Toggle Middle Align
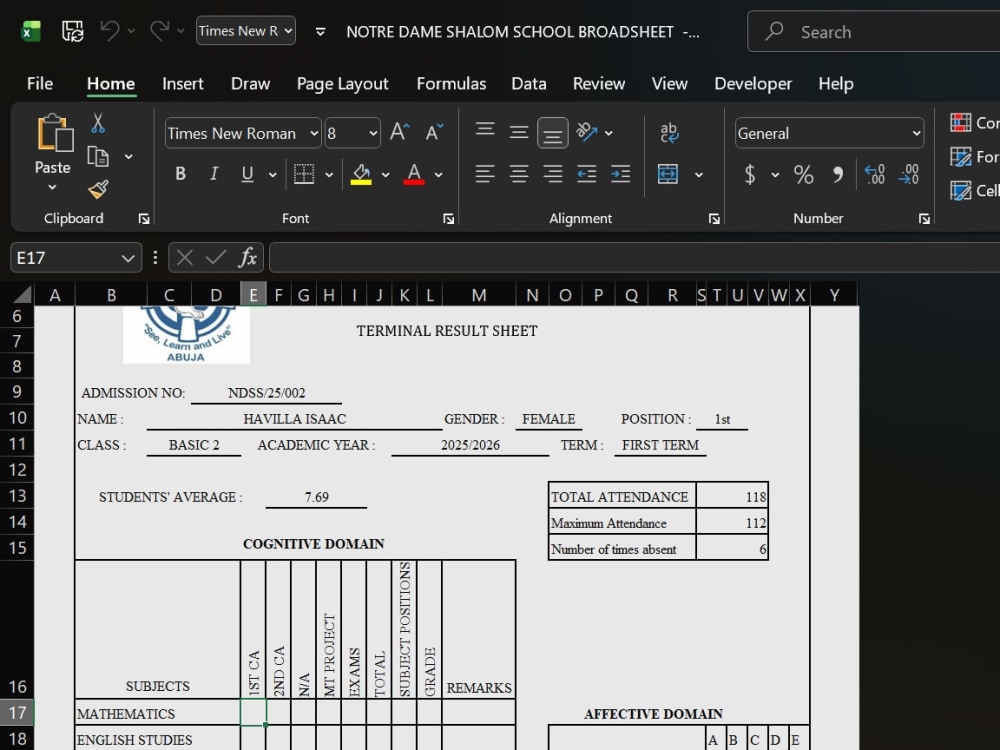The image size is (1000, 750). [x=518, y=133]
